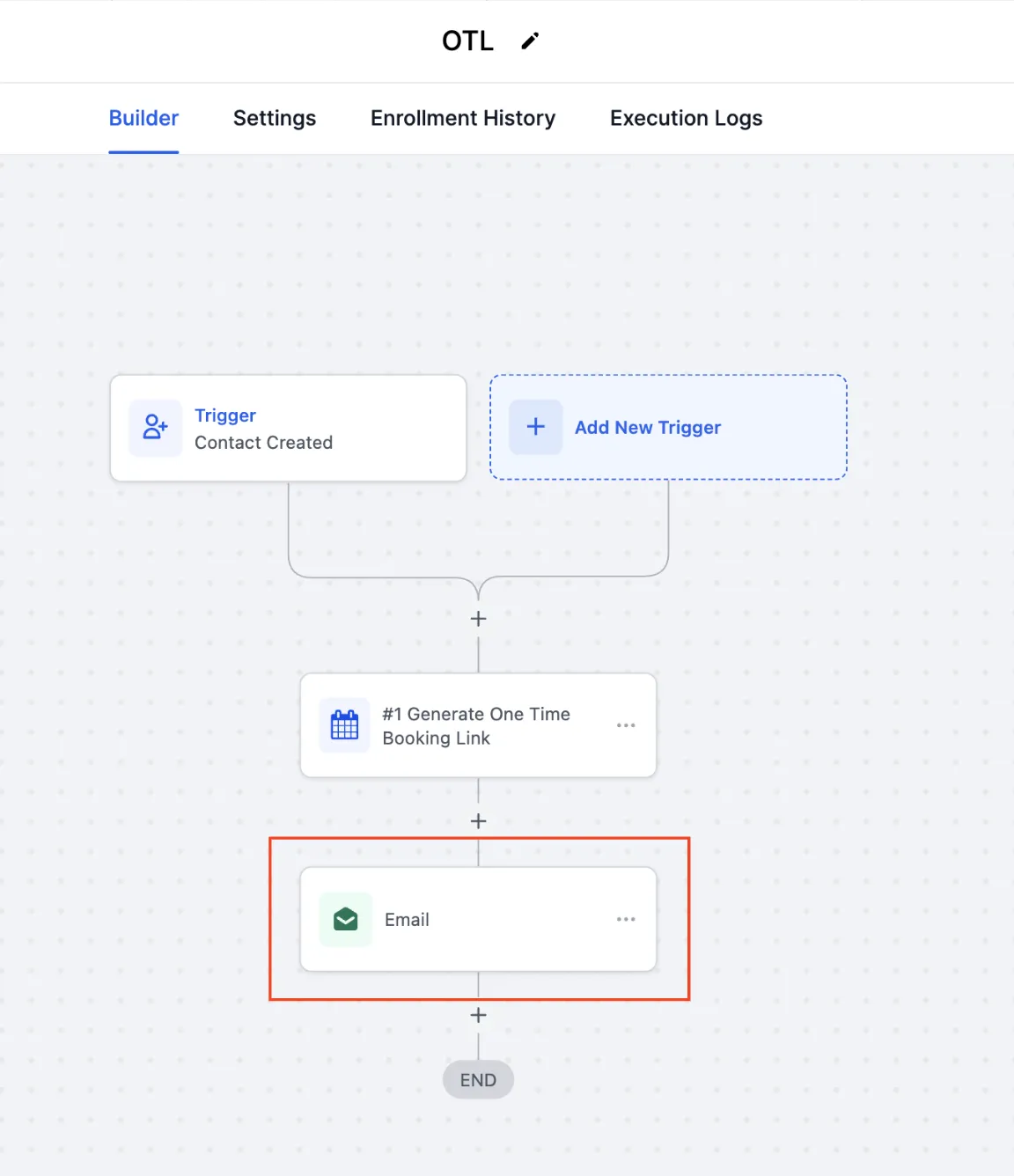Click the Contact Created trigger person icon
This screenshot has width=1014, height=1176.
tap(156, 428)
